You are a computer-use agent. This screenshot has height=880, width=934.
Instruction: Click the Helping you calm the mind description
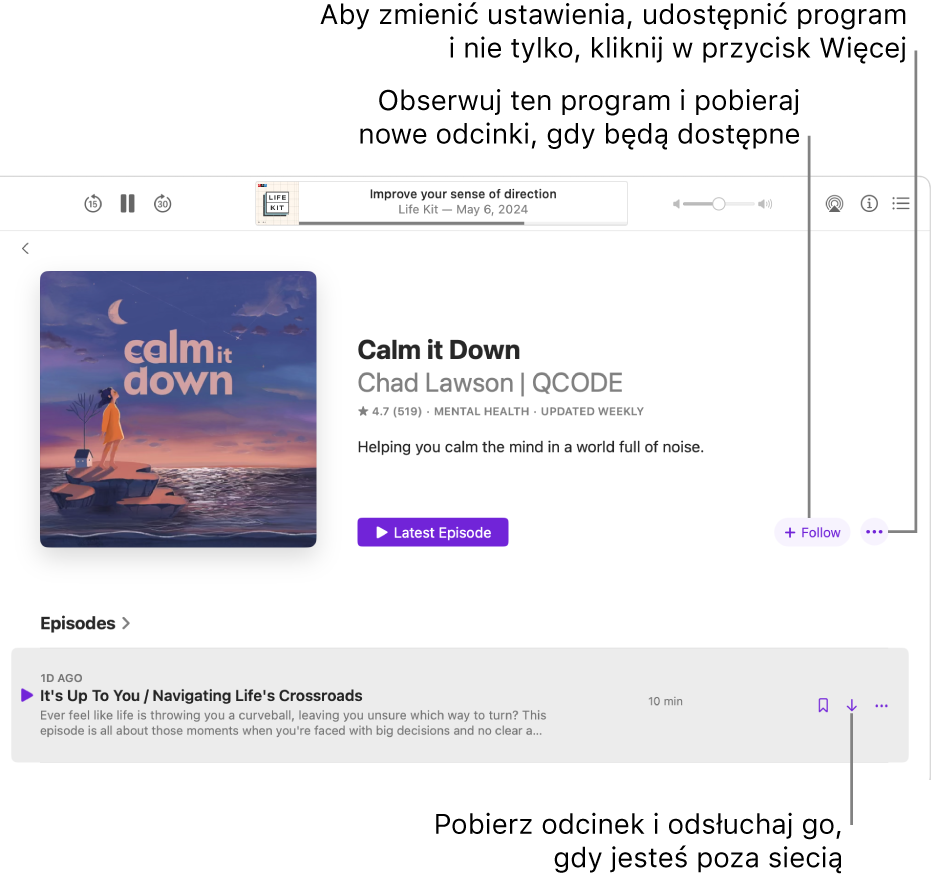coord(531,447)
